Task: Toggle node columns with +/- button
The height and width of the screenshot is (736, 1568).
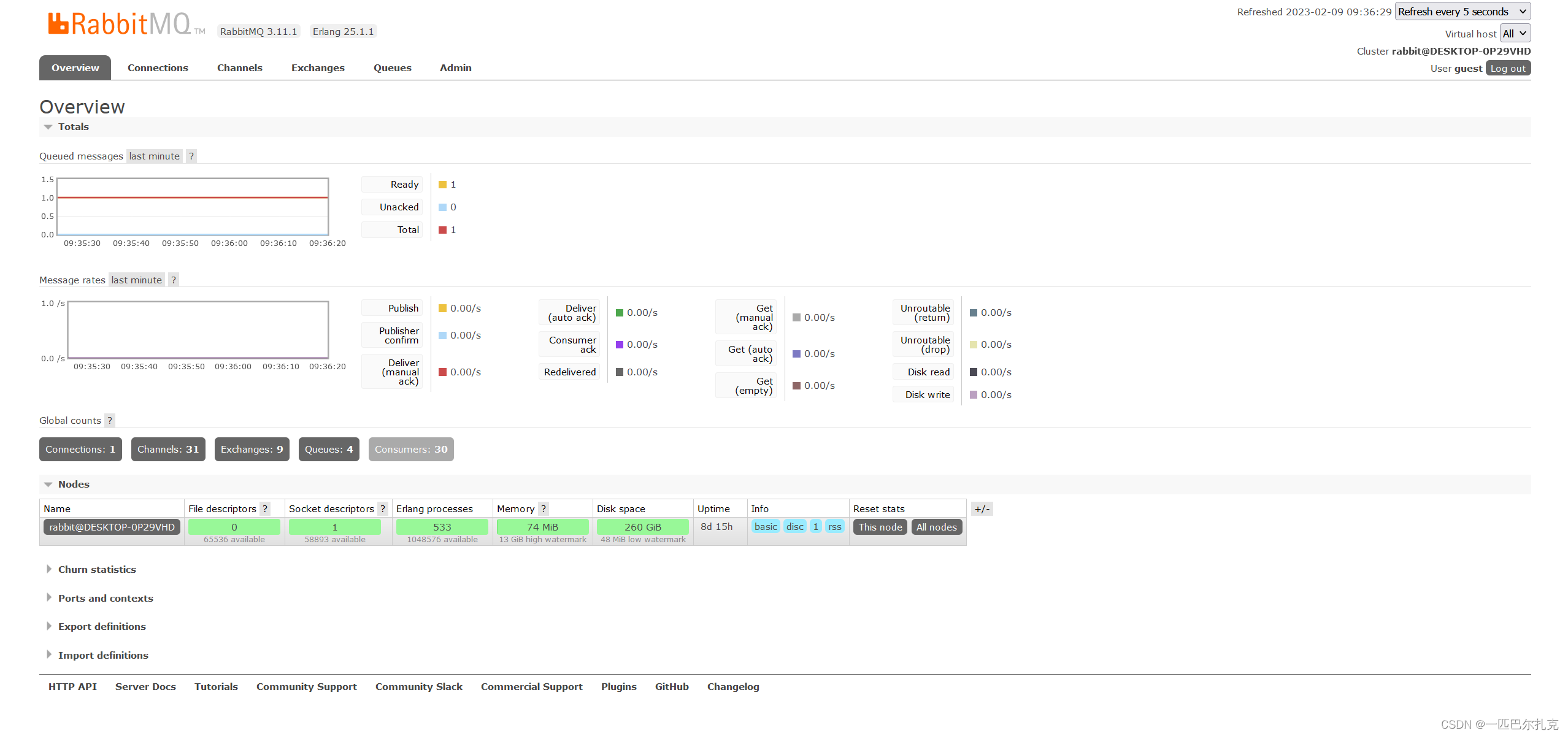Action: pyautogui.click(x=982, y=509)
